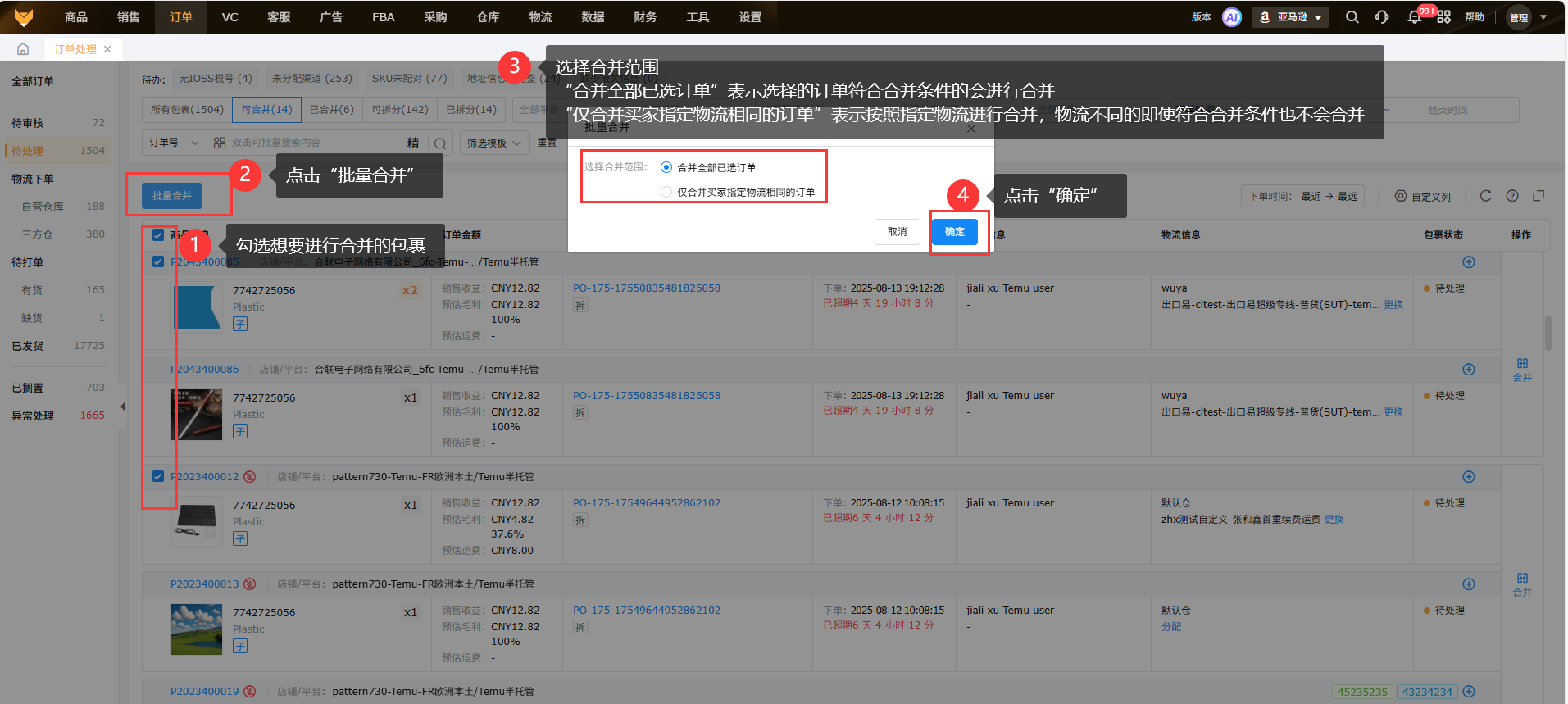Switch to the 所有包裹(1504) tab
The height and width of the screenshot is (704, 1568).
tap(187, 110)
